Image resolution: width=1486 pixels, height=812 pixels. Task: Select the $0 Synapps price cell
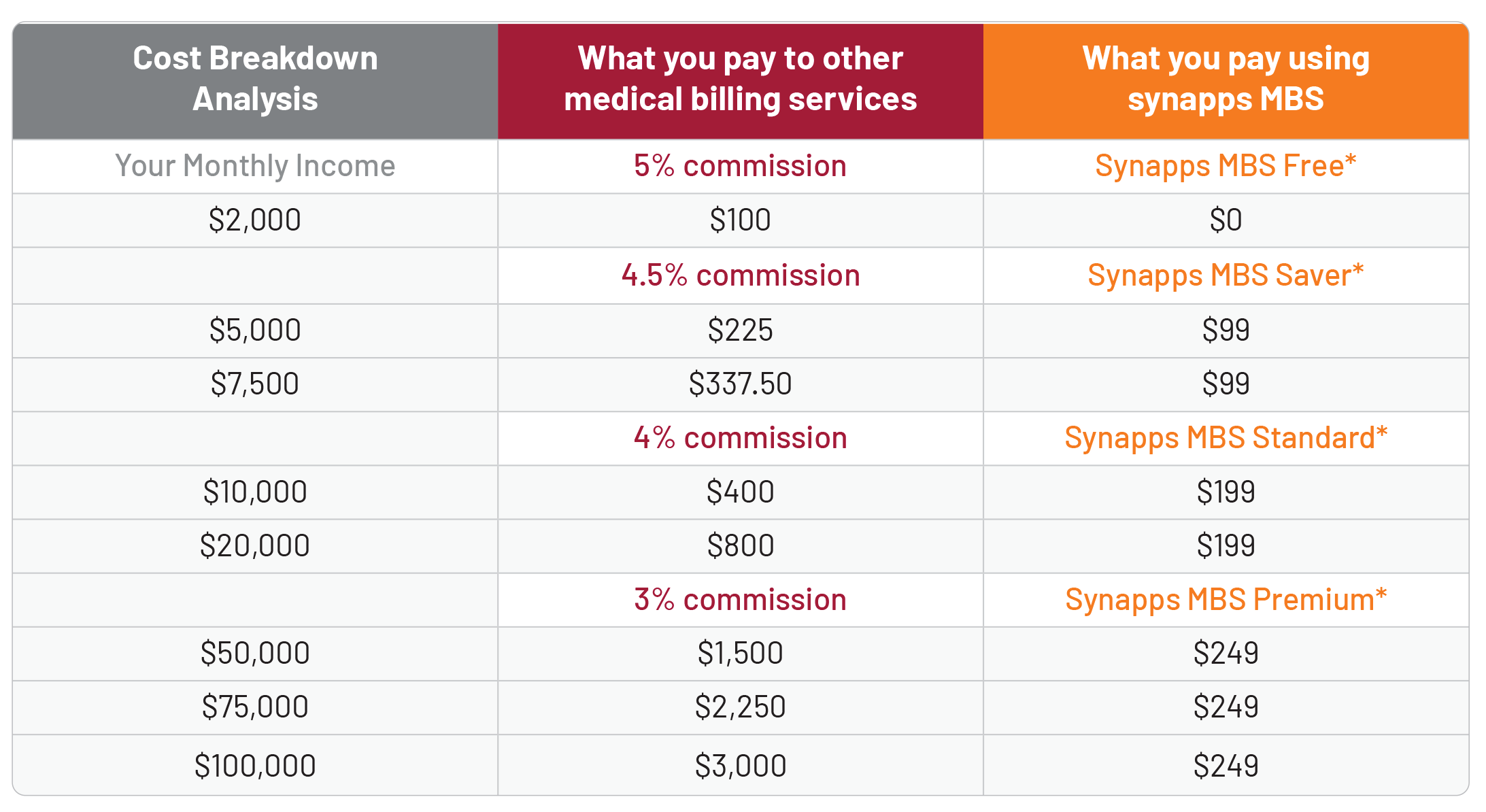tap(1226, 220)
